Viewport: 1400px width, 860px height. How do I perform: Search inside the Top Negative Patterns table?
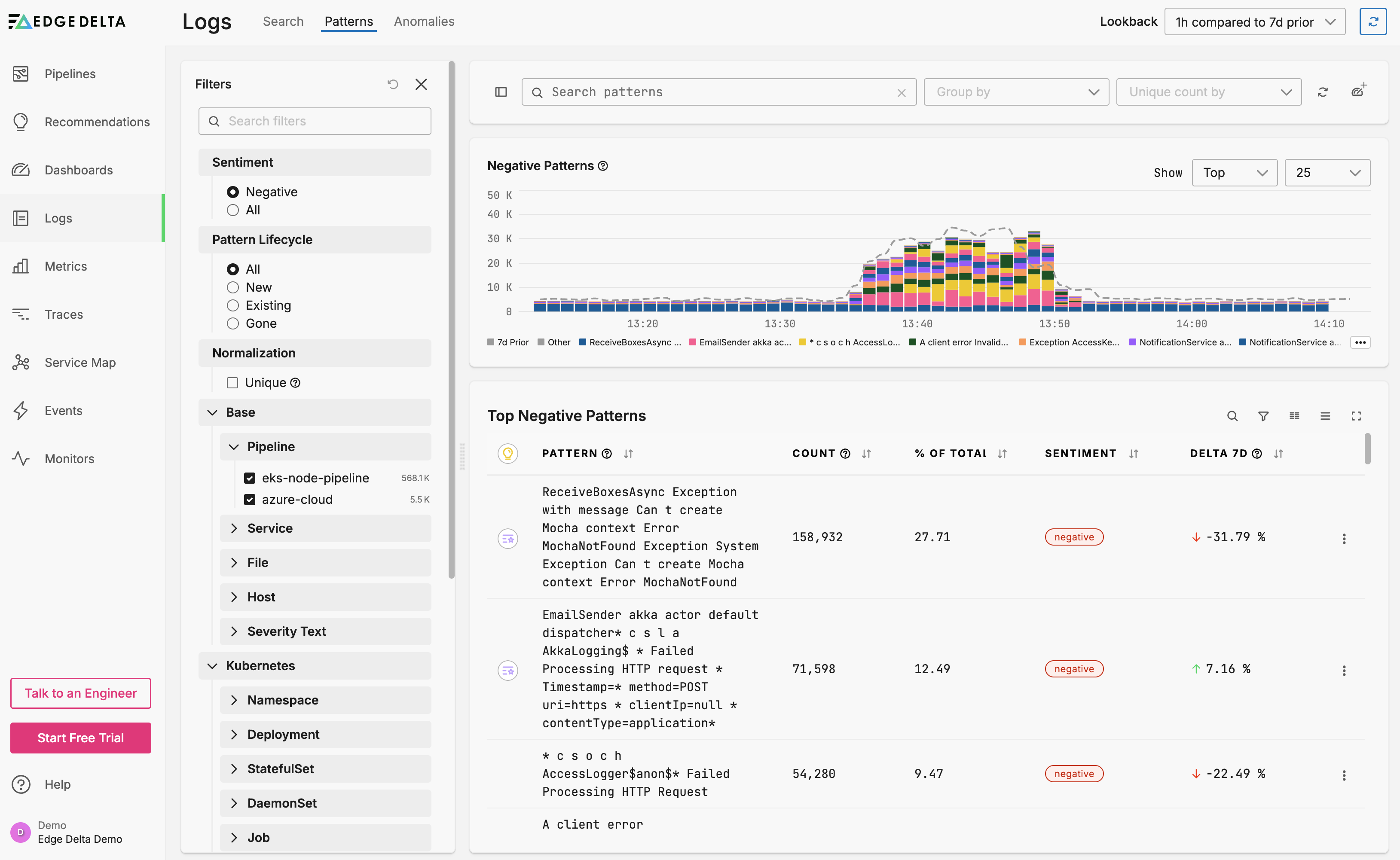(1232, 416)
